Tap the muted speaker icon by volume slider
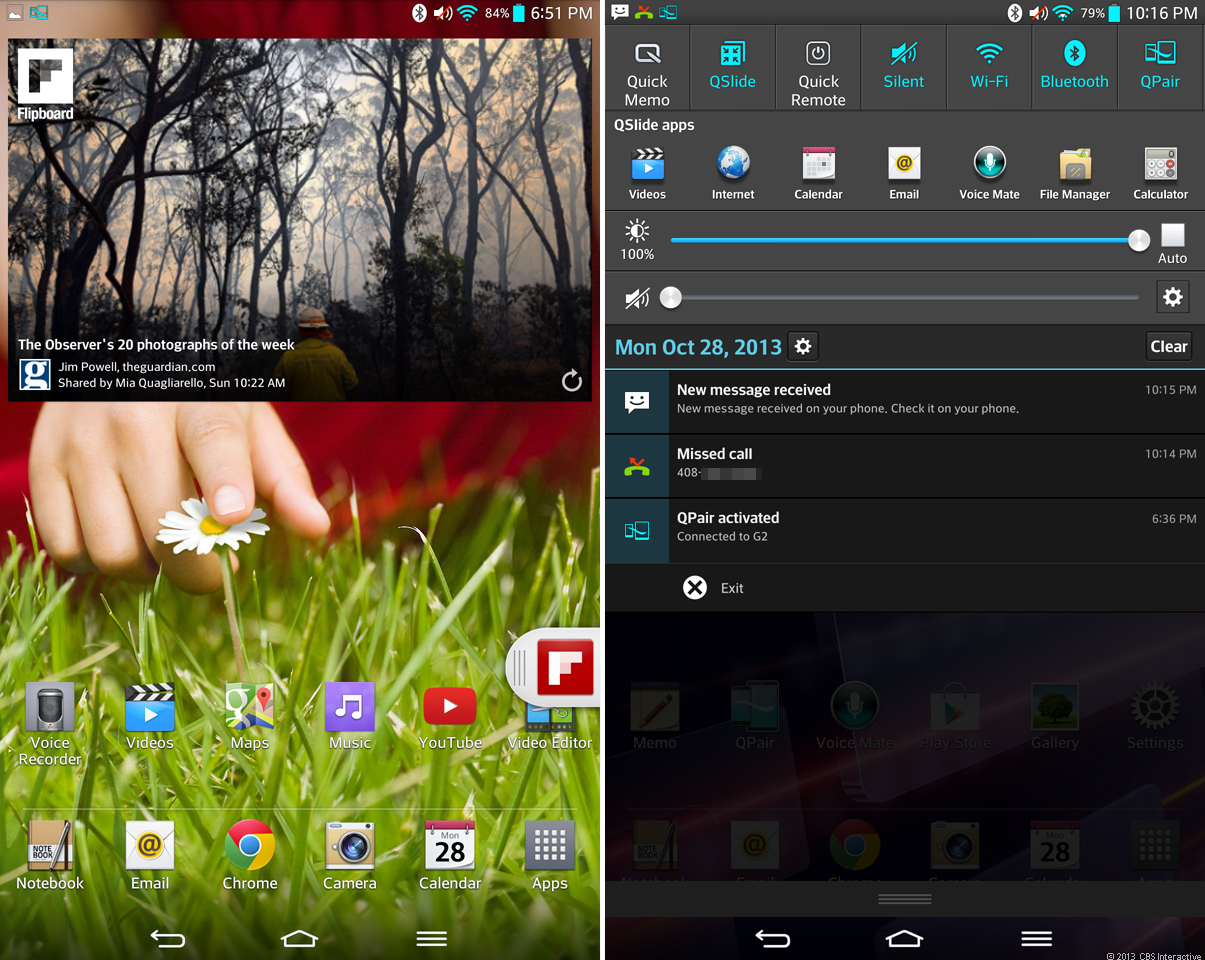1205x960 pixels. (637, 297)
